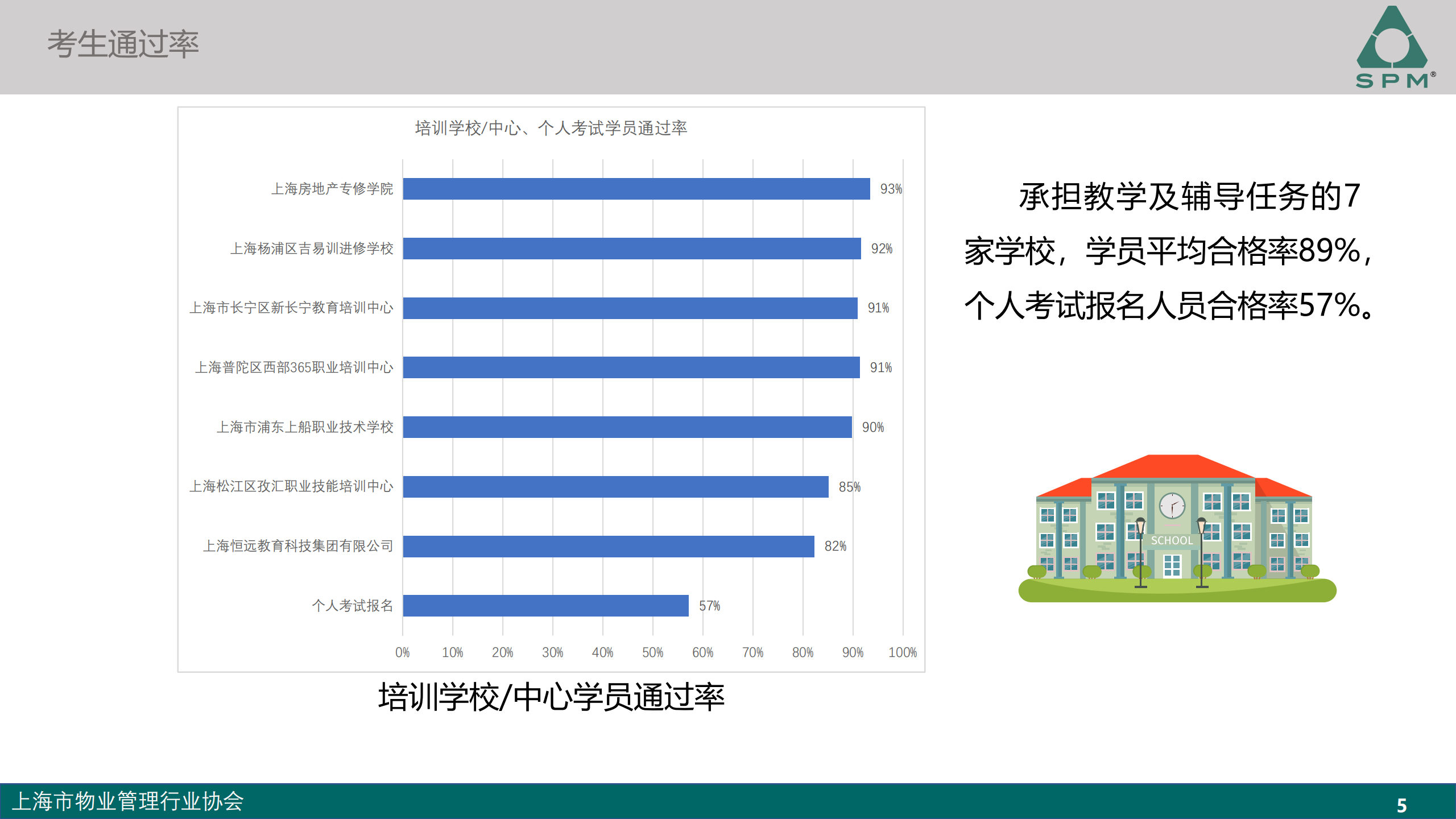This screenshot has height=819, width=1456.
Task: Click the chart title 培训学校/中心、个人考试学员通过率
Action: pyautogui.click(x=551, y=128)
